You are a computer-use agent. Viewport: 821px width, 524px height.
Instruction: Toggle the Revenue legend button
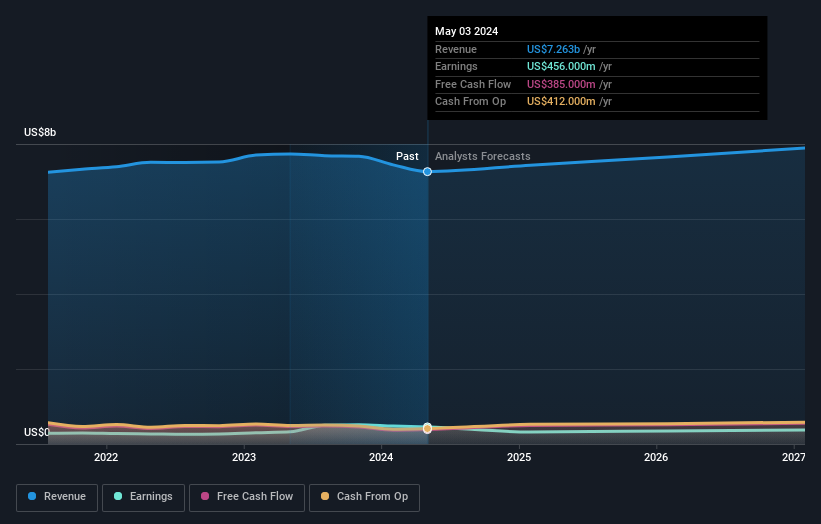point(57,497)
